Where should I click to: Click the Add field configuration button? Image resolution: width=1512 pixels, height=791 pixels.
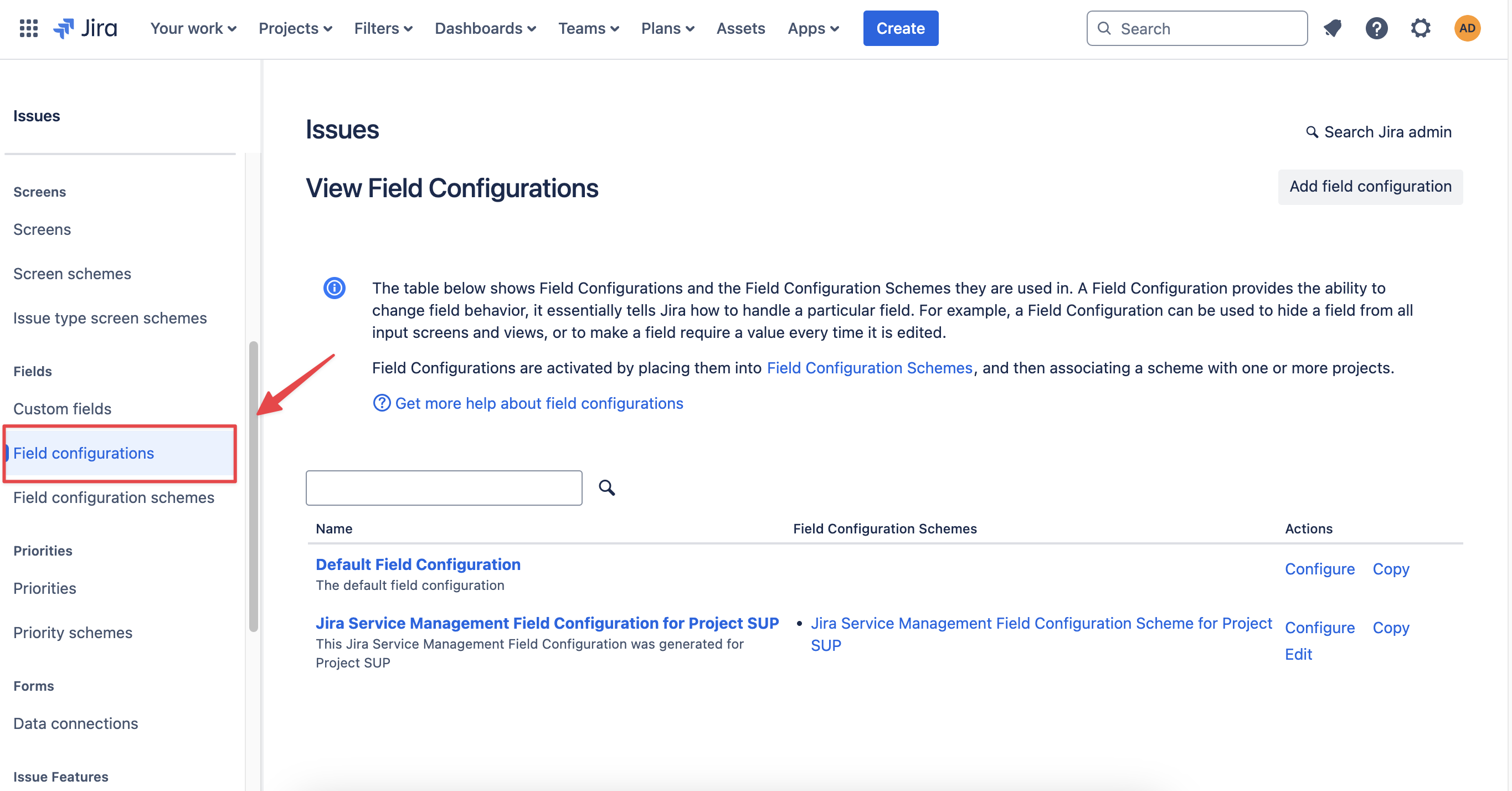point(1370,187)
